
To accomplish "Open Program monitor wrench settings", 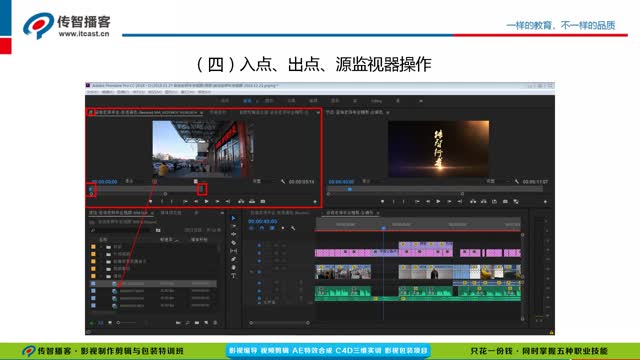I will [x=516, y=181].
